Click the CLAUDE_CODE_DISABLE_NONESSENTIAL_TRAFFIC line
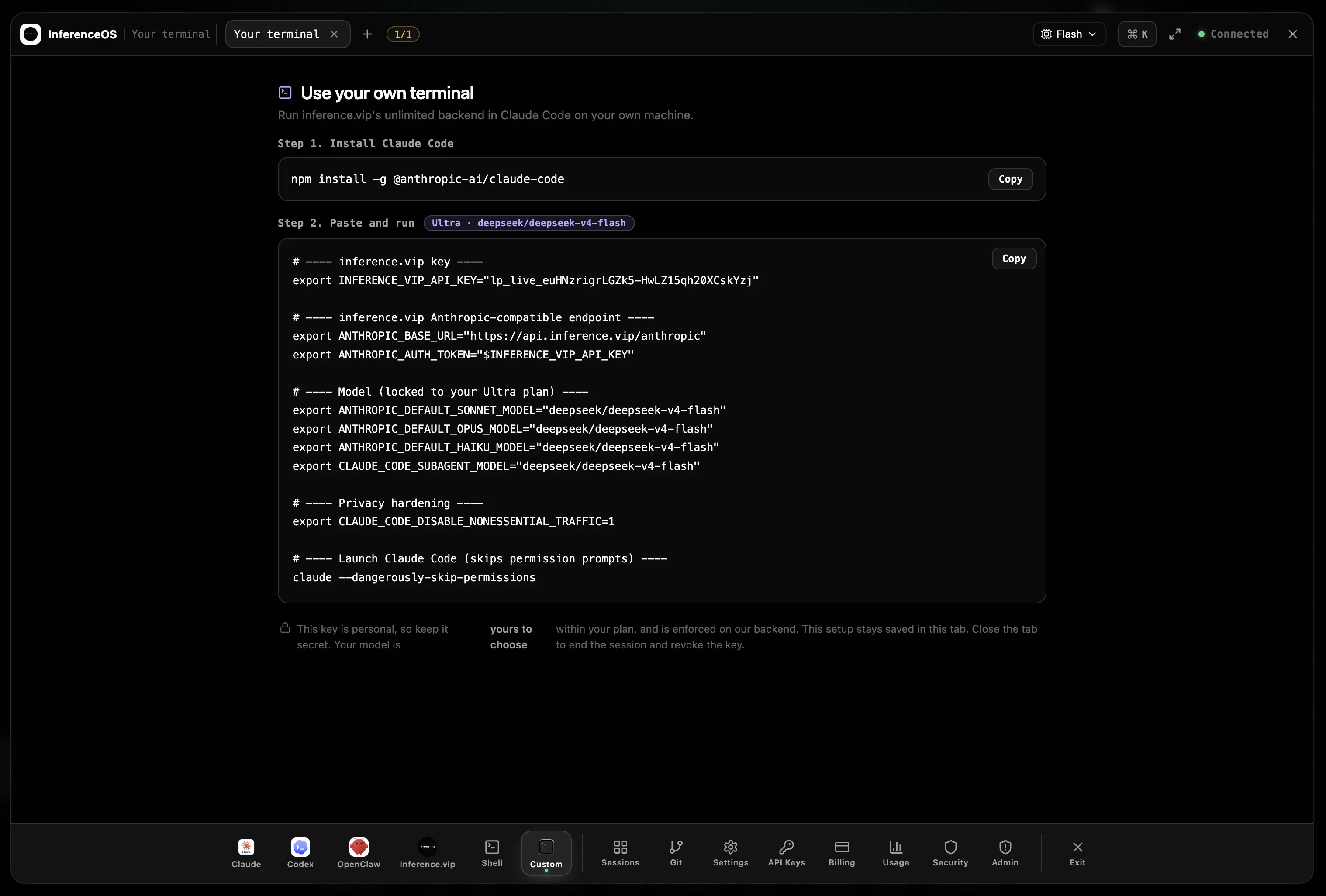 pos(454,521)
